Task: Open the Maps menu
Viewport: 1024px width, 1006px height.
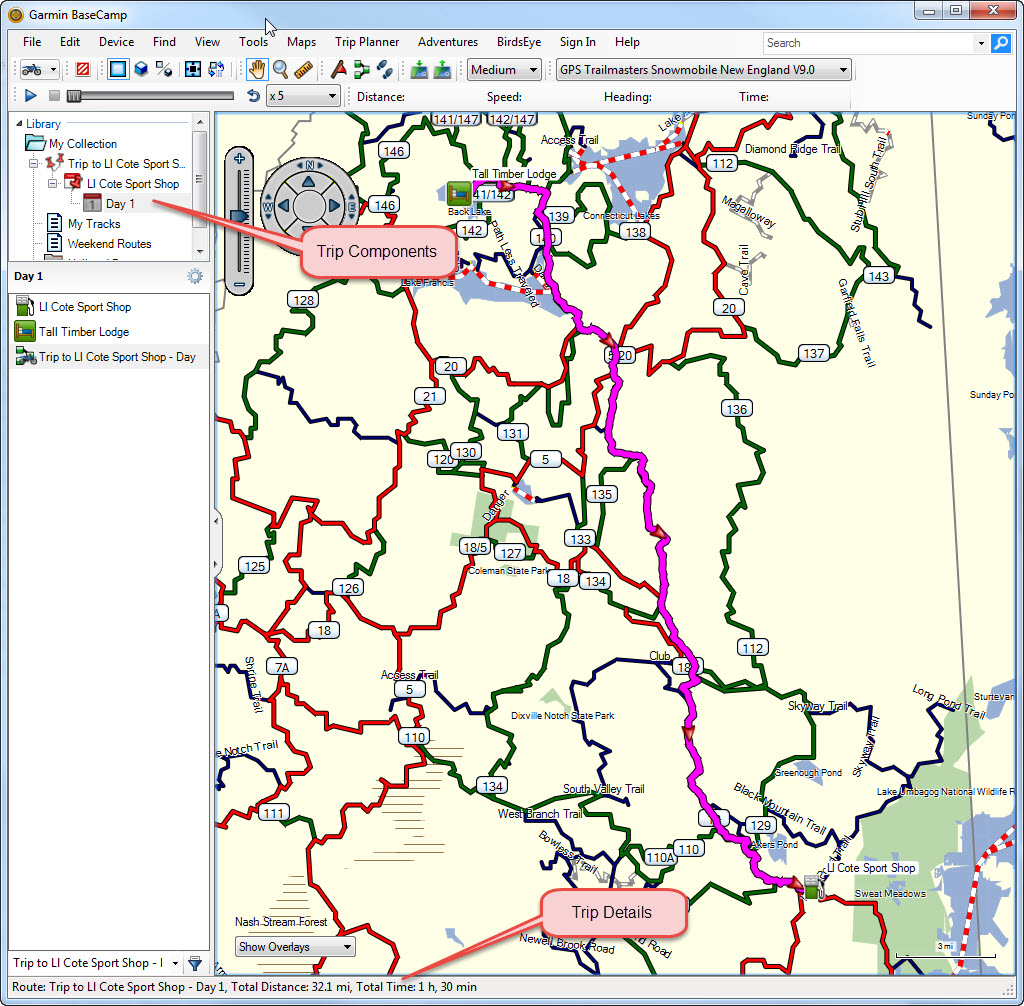Action: pyautogui.click(x=301, y=42)
